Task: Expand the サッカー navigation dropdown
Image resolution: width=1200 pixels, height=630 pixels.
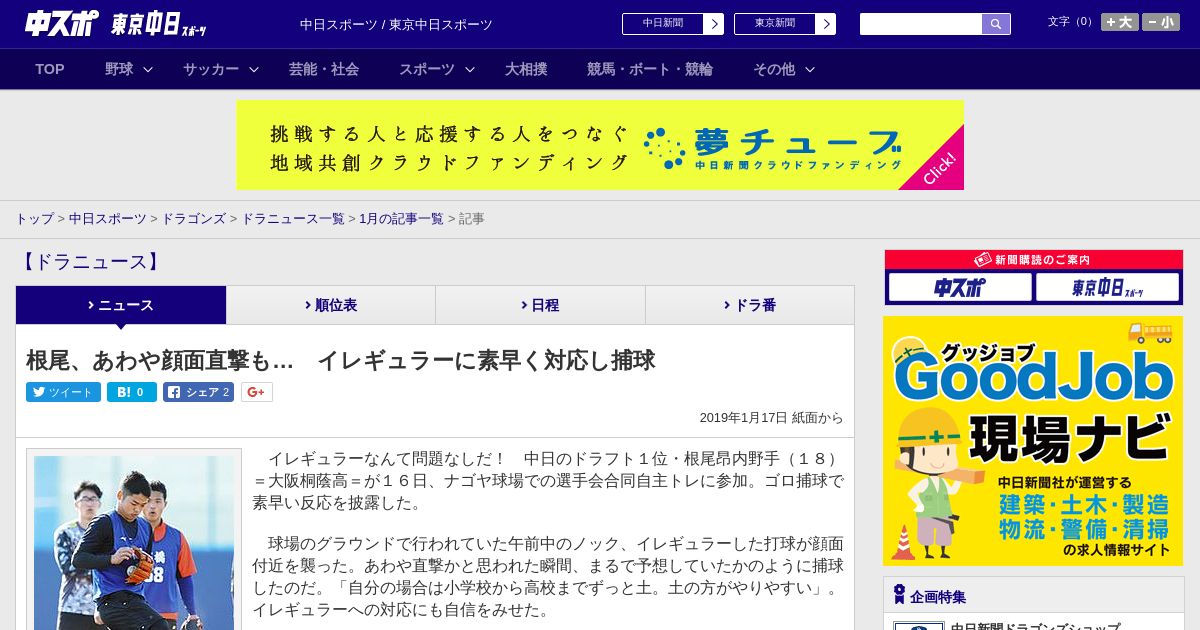Action: pyautogui.click(x=221, y=69)
